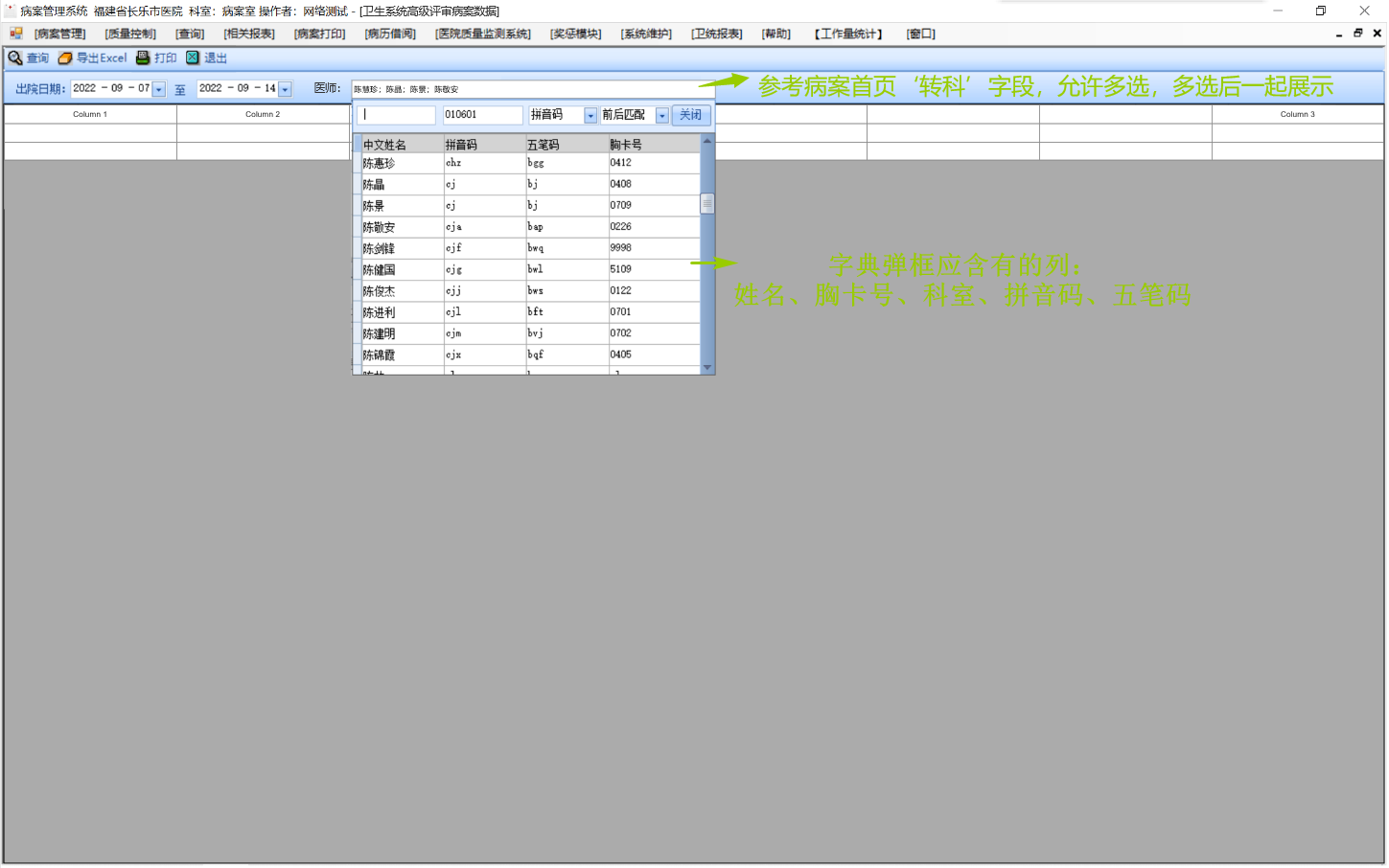Click the 五笔码 column header
This screenshot has width=1389, height=868.
coord(567,145)
